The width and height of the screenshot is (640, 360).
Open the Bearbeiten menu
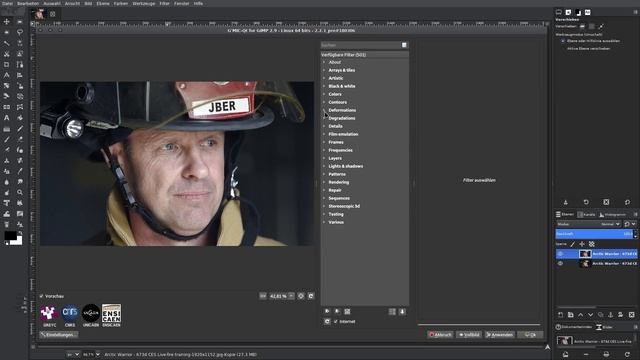click(x=28, y=3)
